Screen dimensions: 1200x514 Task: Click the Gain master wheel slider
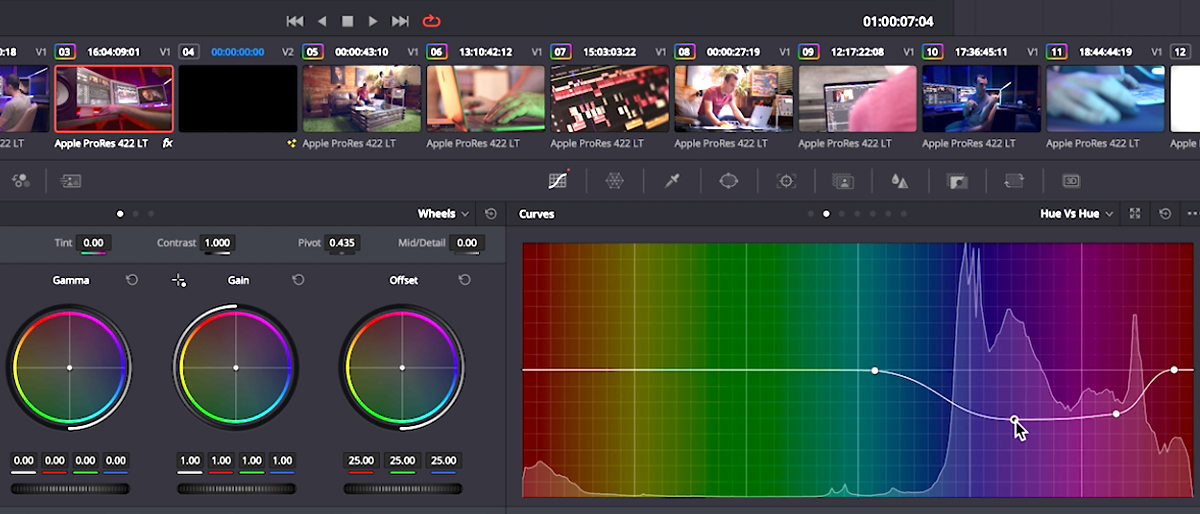[236, 489]
